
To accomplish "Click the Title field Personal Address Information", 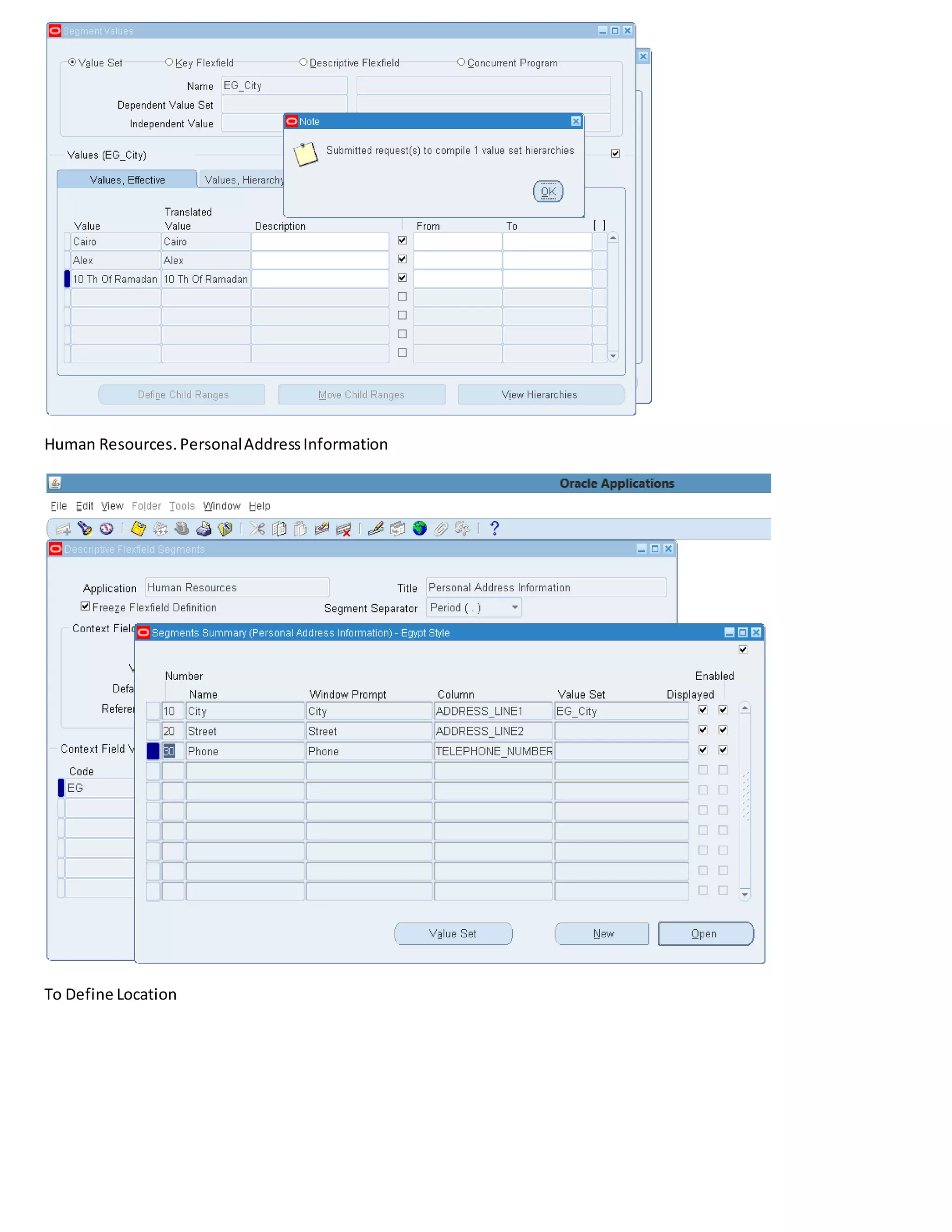I will tap(545, 588).
